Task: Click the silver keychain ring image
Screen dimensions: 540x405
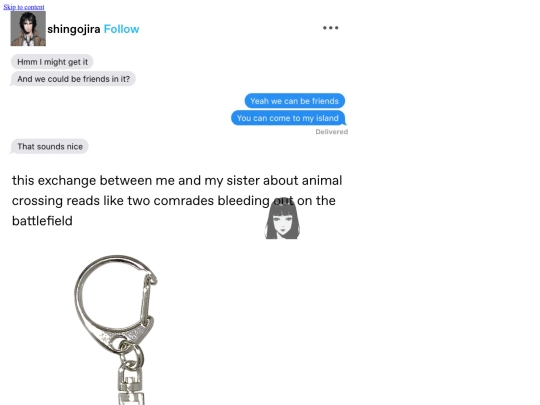Action: (115, 330)
